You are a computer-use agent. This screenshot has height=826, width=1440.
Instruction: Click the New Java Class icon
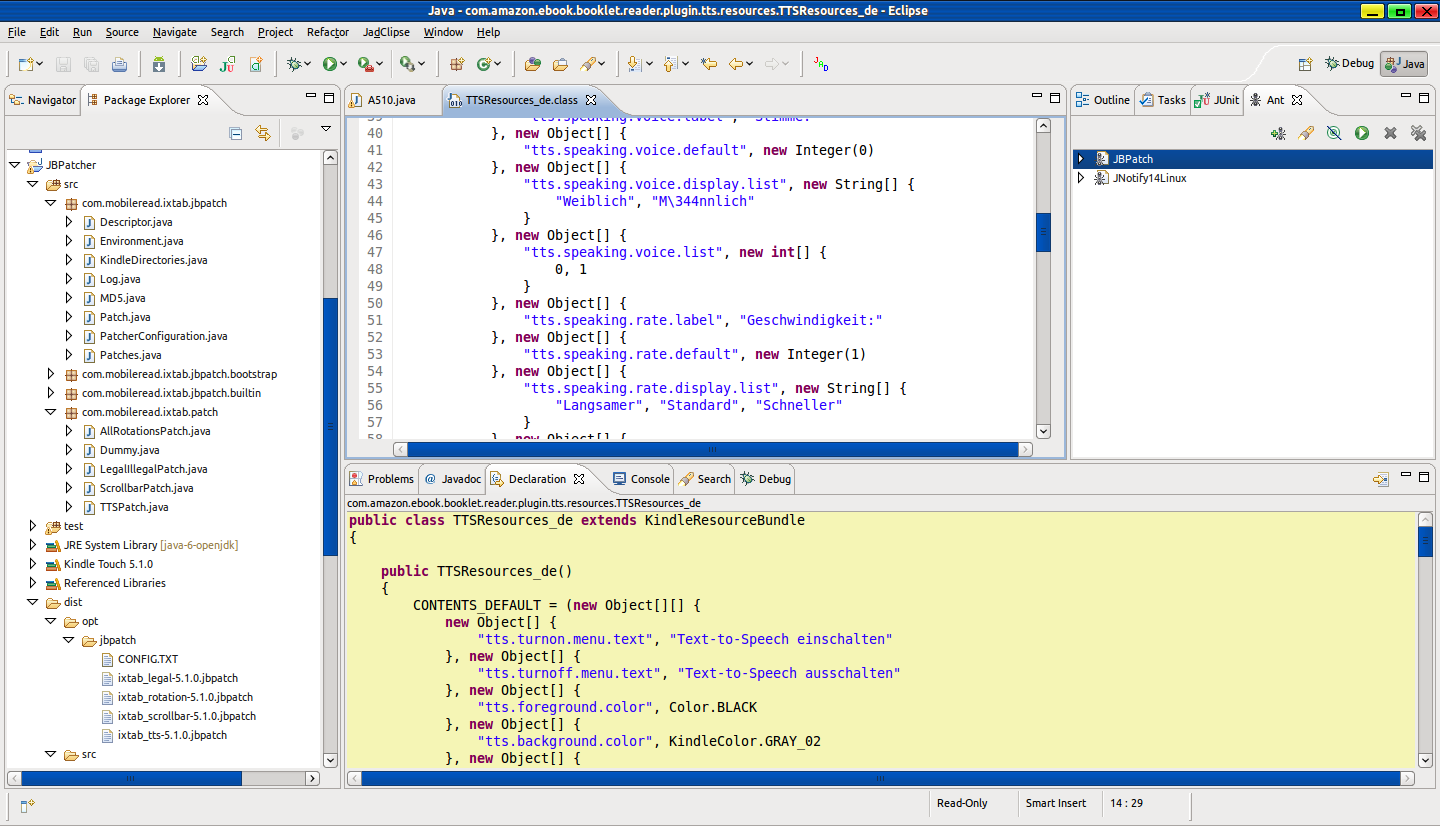pos(485,64)
